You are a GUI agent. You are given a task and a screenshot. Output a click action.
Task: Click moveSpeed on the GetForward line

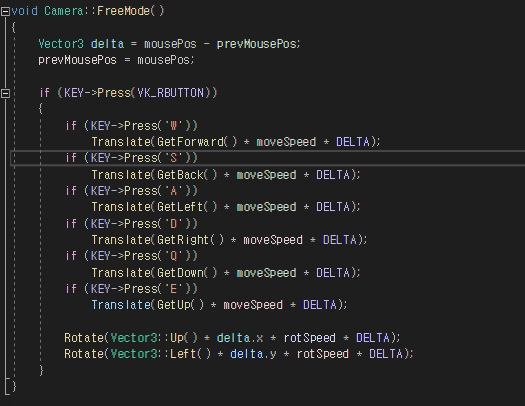pyautogui.click(x=286, y=142)
